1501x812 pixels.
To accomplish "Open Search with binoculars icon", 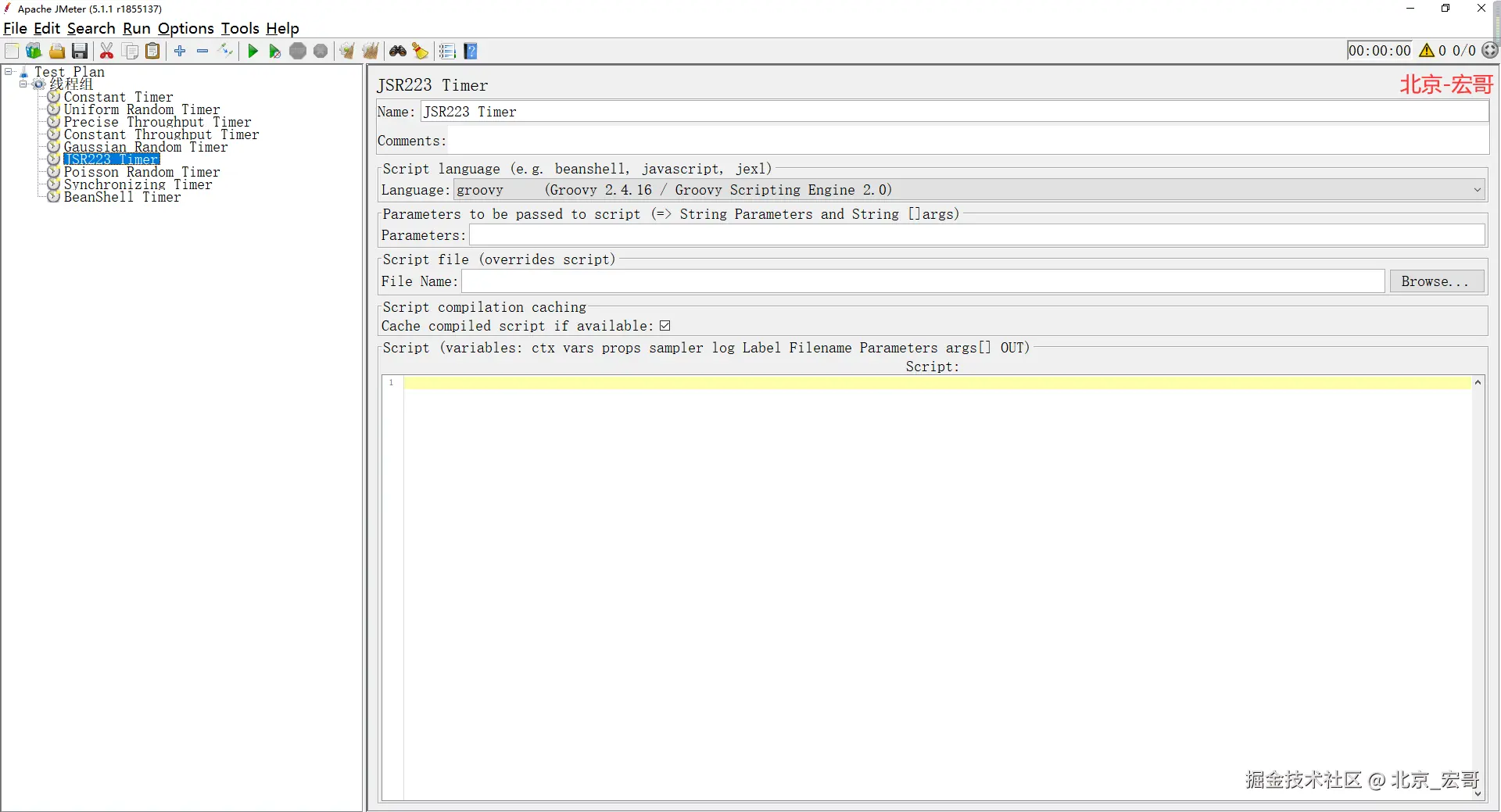I will (x=398, y=52).
